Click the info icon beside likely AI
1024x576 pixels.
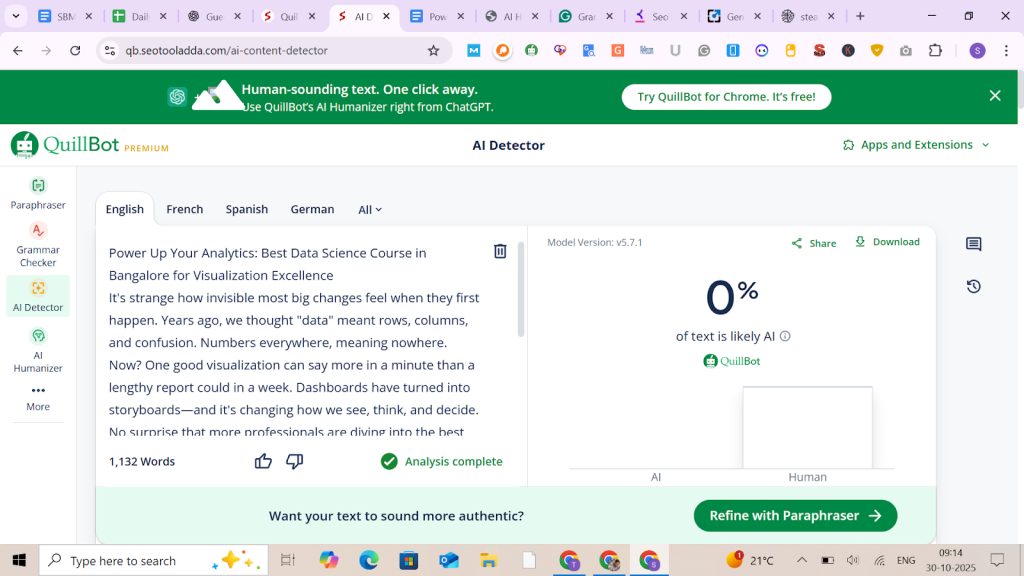pyautogui.click(x=785, y=337)
